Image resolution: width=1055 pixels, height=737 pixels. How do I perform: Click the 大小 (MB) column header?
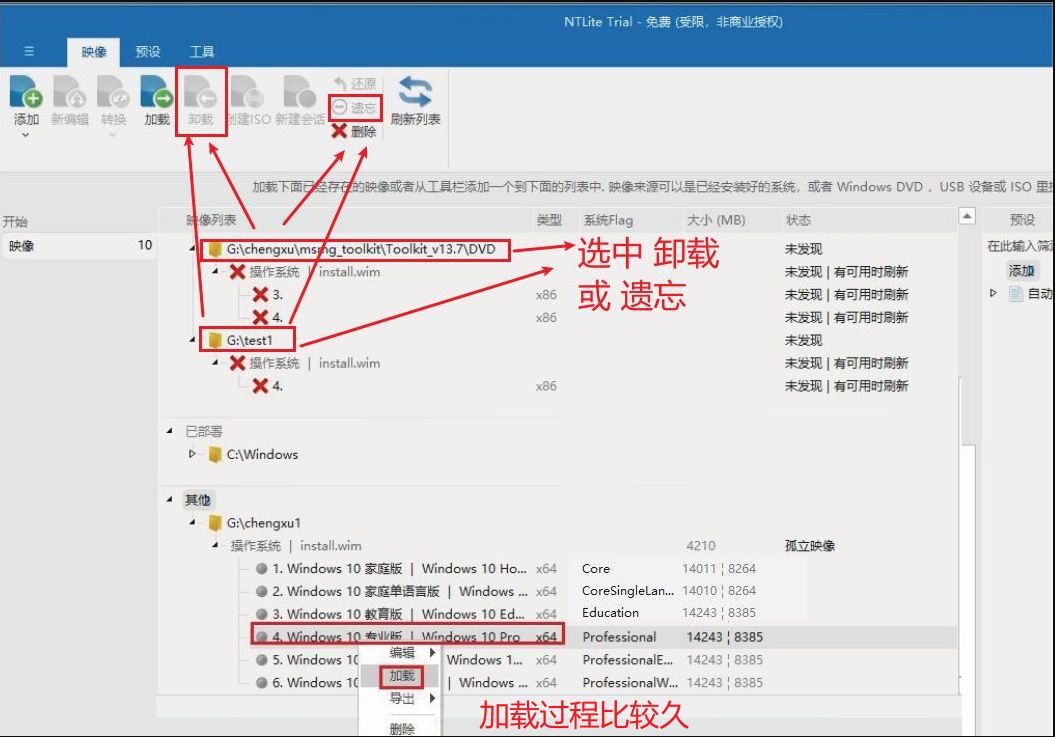point(717,220)
